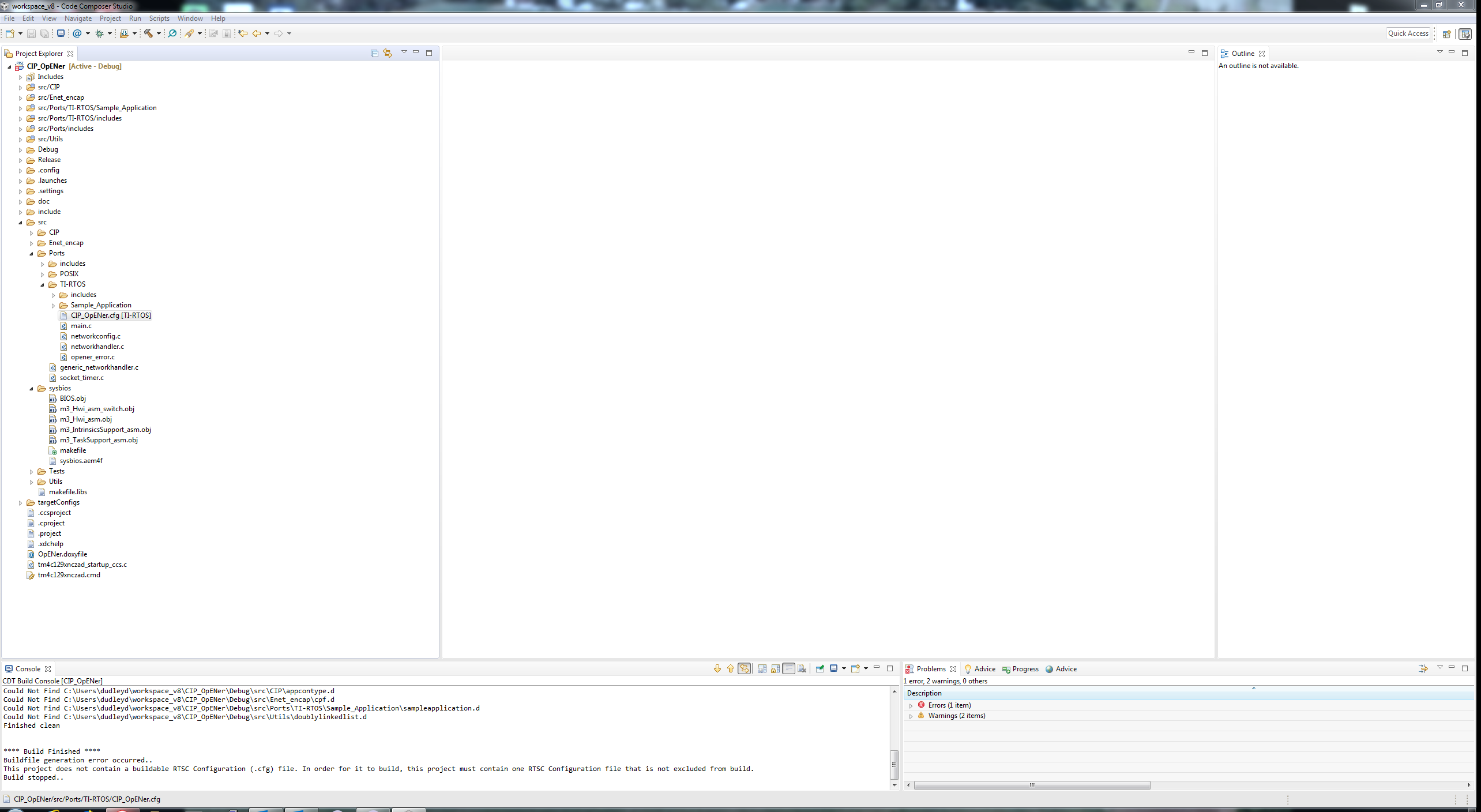Click Clear Console icon
This screenshot has height=812, width=1481.
tap(802, 668)
